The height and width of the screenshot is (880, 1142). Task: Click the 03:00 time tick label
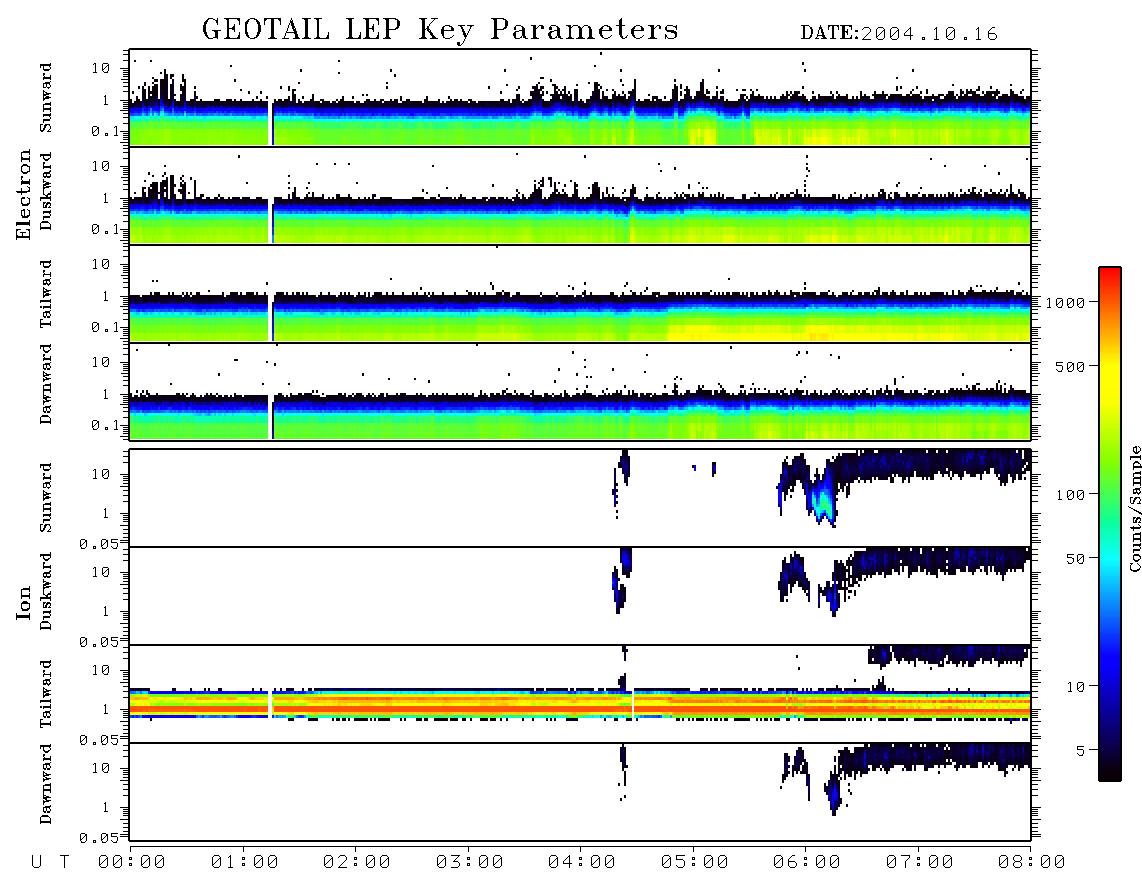click(470, 863)
